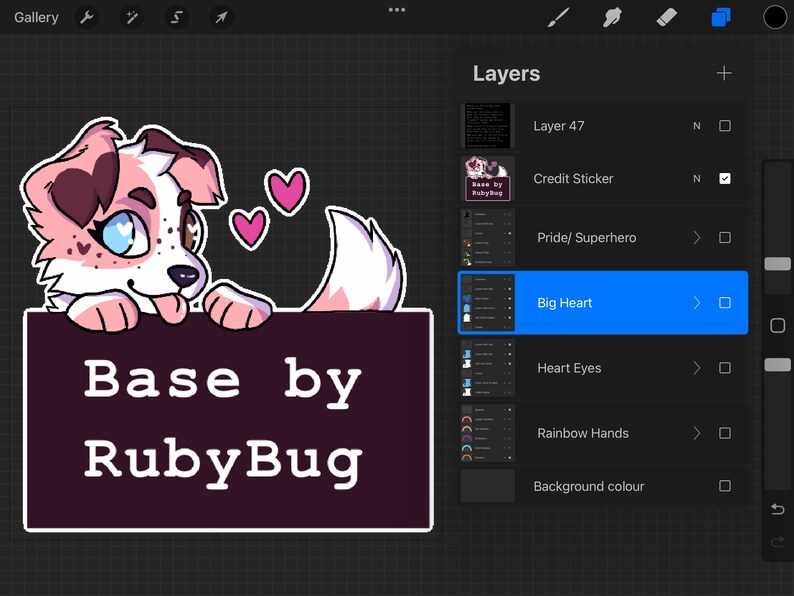Screen dimensions: 794x596
Task: Show the Heart Eyes group
Action: click(725, 368)
